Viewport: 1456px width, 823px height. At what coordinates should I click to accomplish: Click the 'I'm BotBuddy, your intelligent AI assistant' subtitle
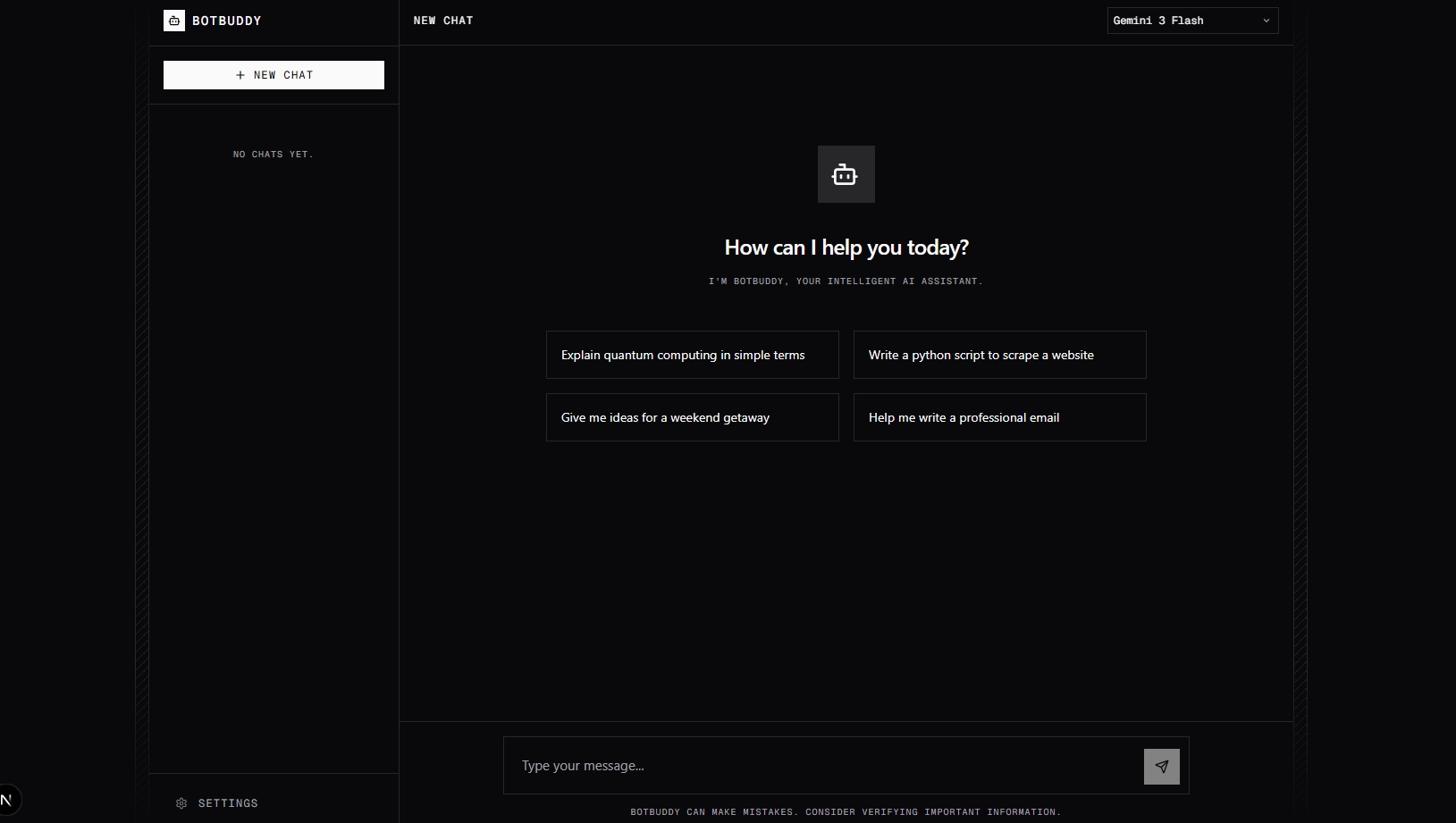point(846,281)
